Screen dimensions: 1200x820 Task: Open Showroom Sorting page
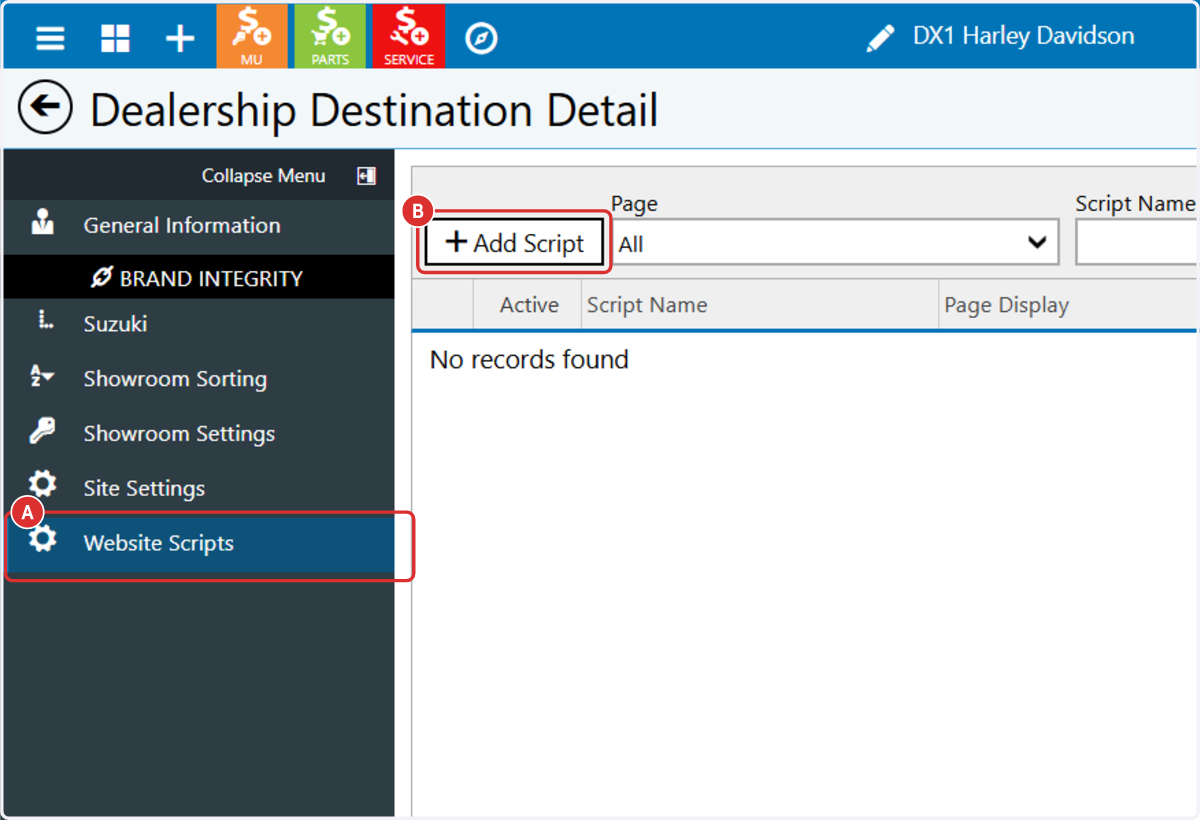point(199,379)
